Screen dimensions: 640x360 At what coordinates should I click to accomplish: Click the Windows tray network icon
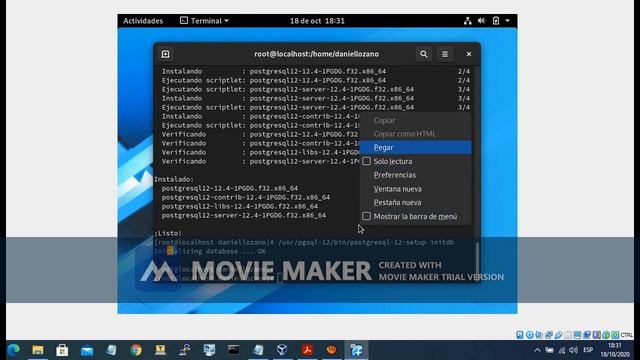click(x=562, y=350)
